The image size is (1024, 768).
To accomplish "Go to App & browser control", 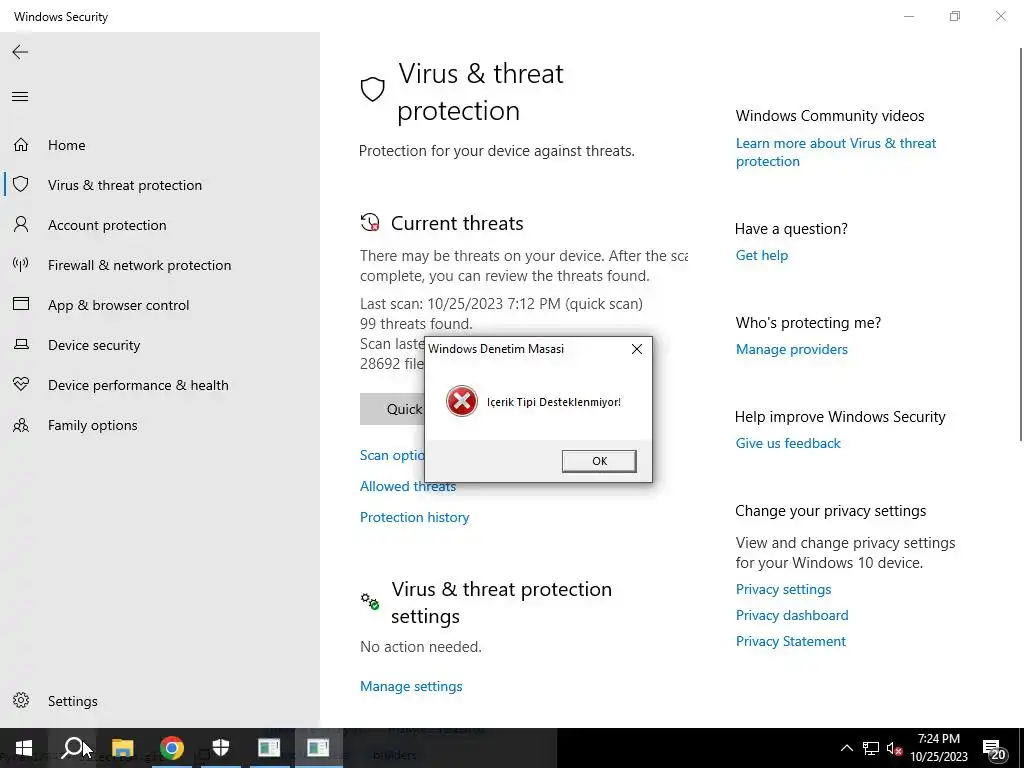I will tap(118, 305).
